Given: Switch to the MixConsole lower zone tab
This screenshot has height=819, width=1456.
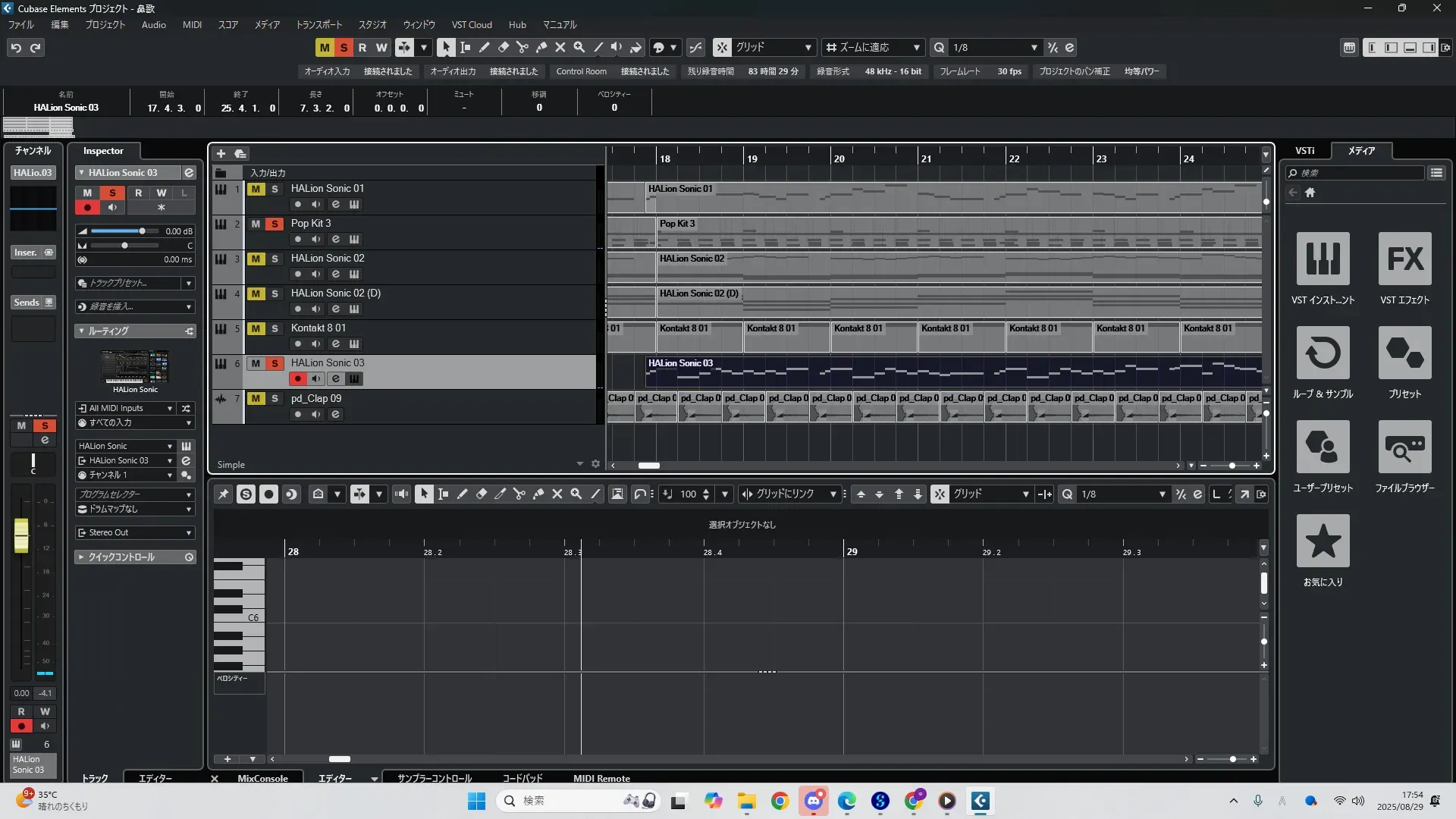Looking at the screenshot, I should 262,778.
